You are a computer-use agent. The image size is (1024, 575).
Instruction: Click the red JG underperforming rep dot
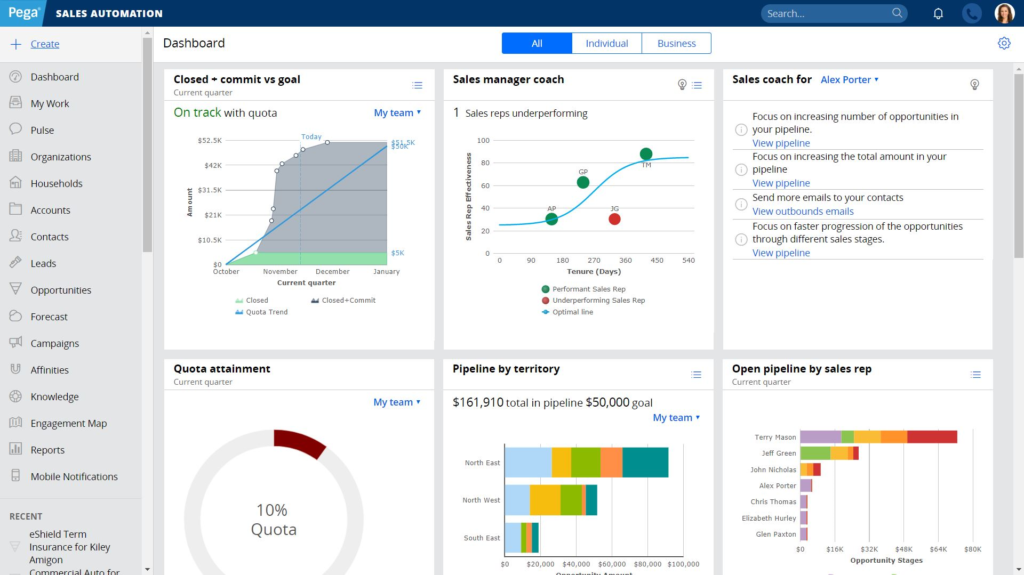(x=614, y=219)
